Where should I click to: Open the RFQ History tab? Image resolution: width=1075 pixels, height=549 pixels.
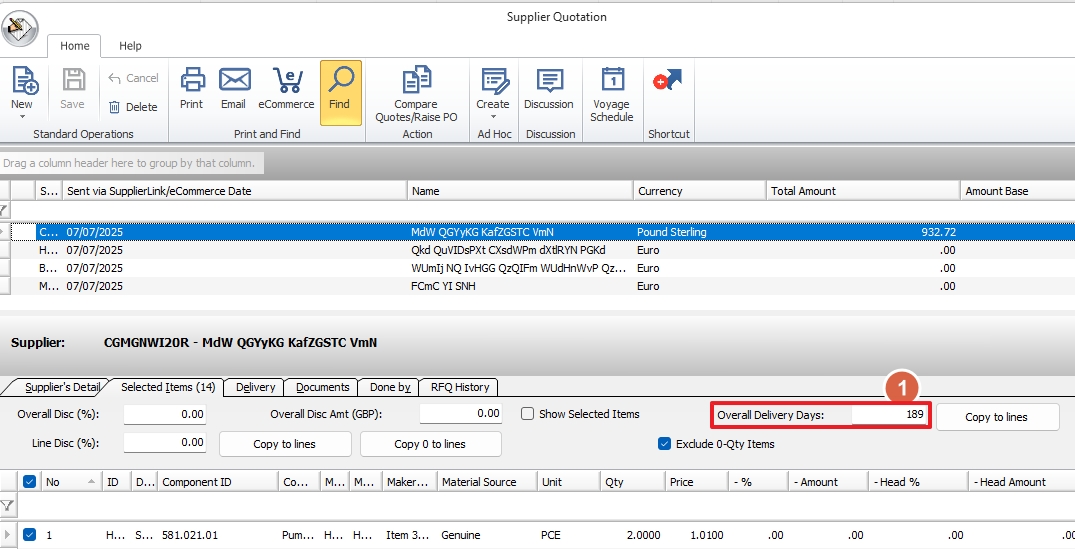pyautogui.click(x=460, y=387)
